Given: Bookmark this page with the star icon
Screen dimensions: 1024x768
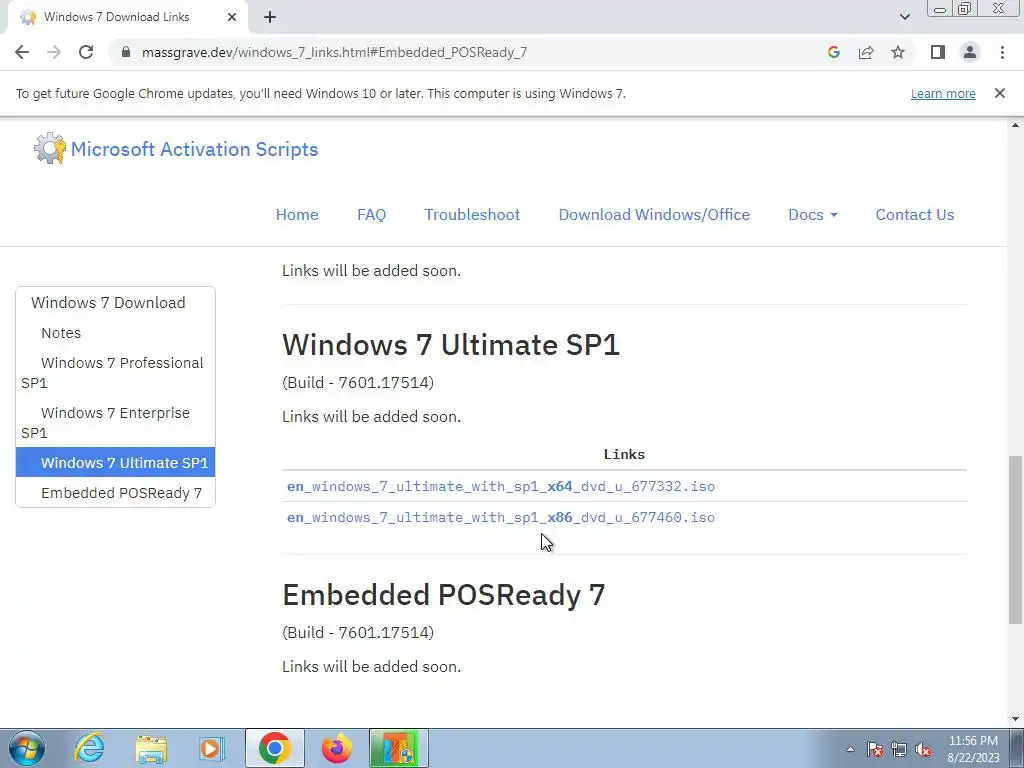Looking at the screenshot, I should click(x=898, y=52).
